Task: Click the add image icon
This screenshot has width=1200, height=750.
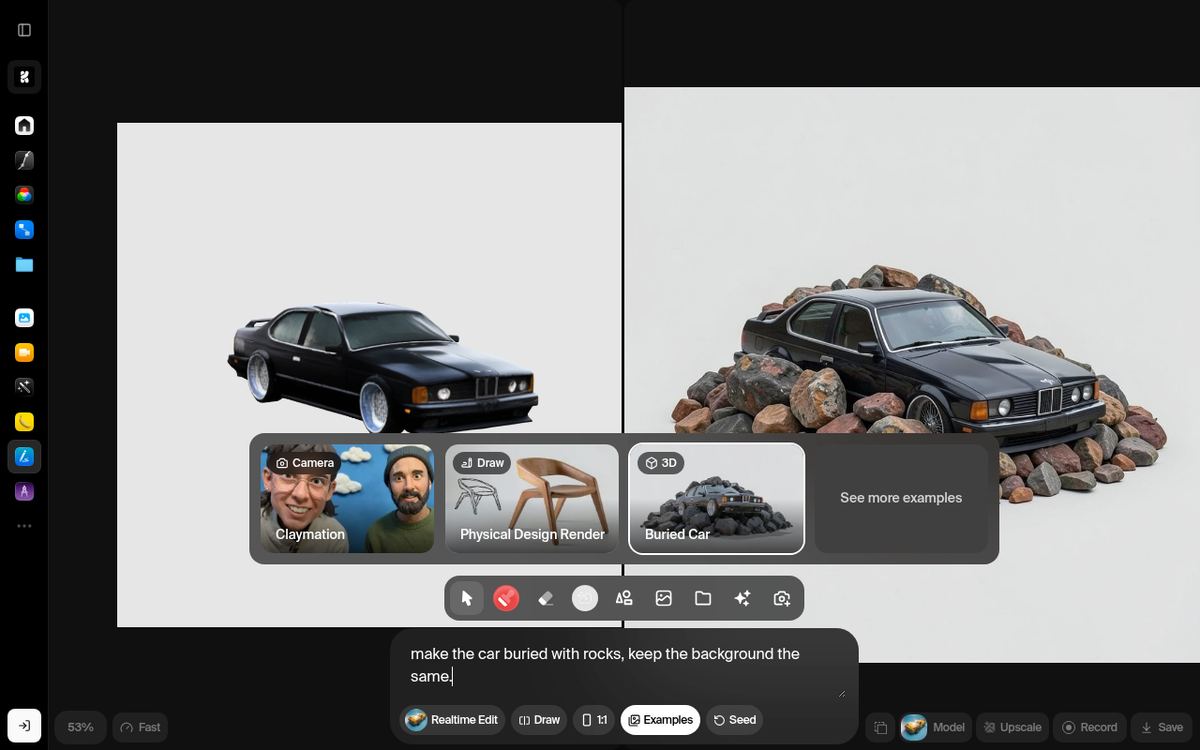Action: click(x=663, y=598)
